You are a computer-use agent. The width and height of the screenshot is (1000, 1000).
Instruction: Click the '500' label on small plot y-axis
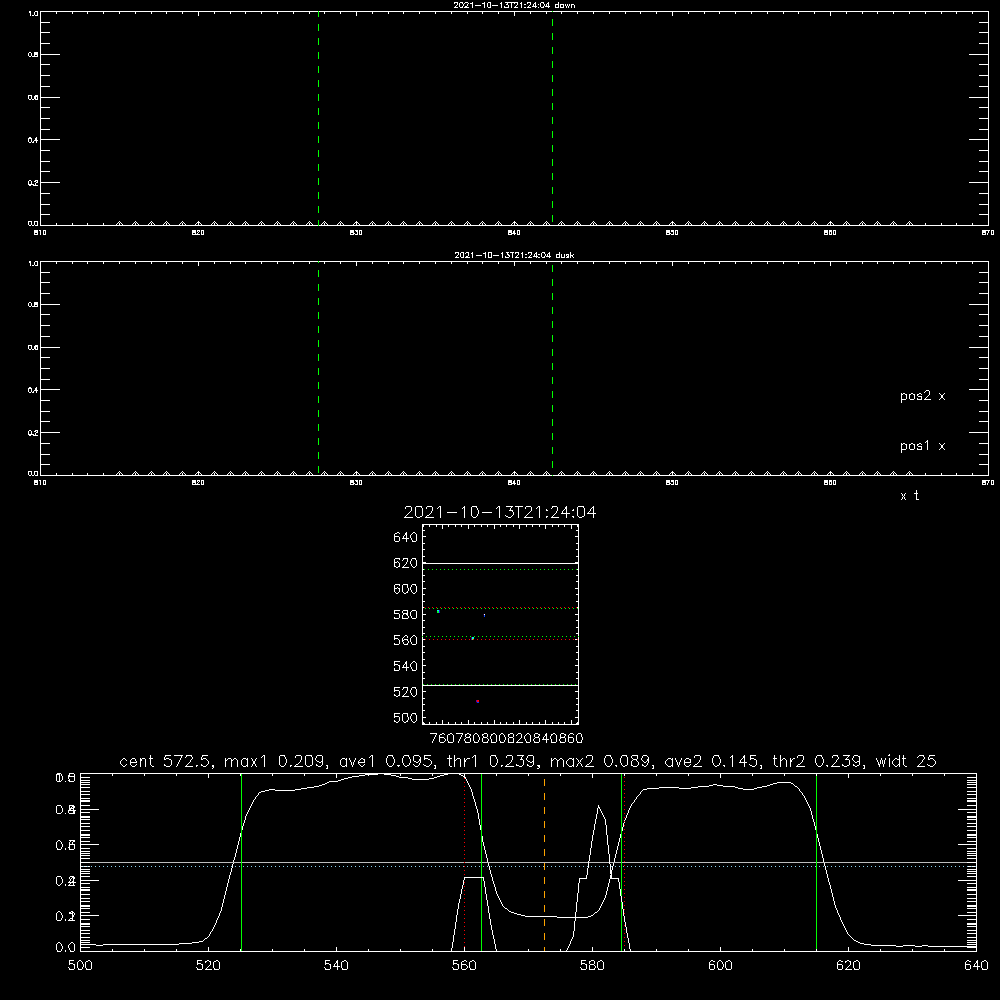coord(406,717)
